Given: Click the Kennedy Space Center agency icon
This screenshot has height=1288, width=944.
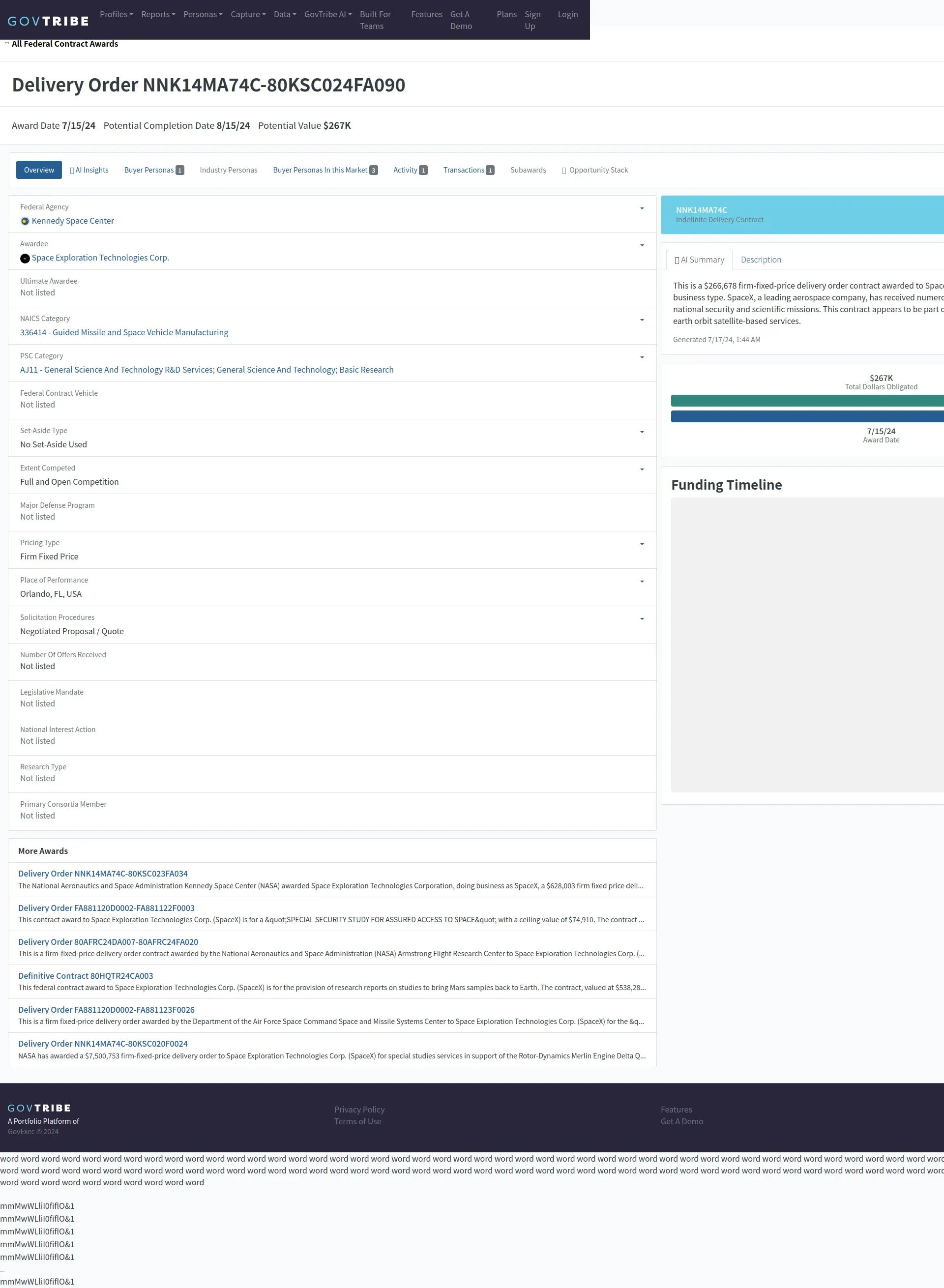Looking at the screenshot, I should 25,221.
